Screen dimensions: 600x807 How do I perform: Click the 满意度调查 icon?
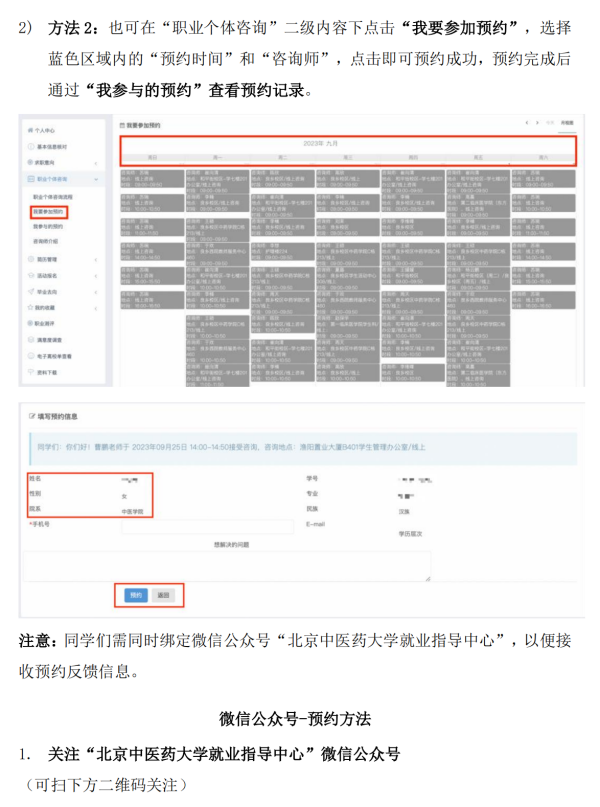click(28, 340)
